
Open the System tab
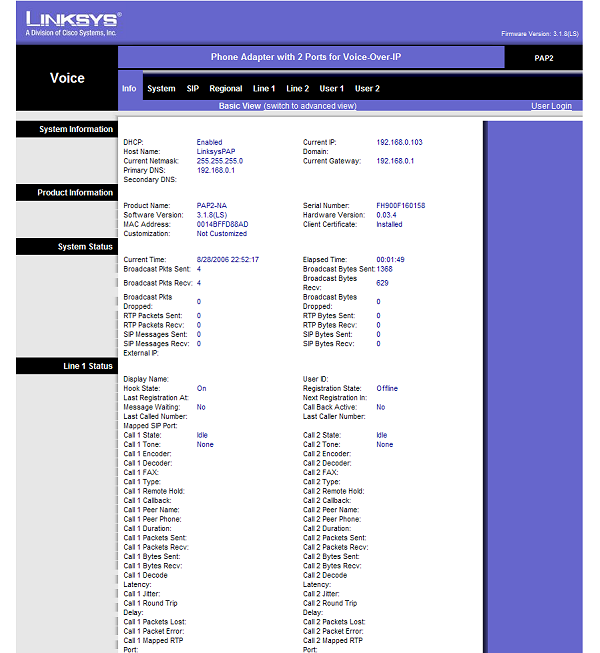pos(161,89)
